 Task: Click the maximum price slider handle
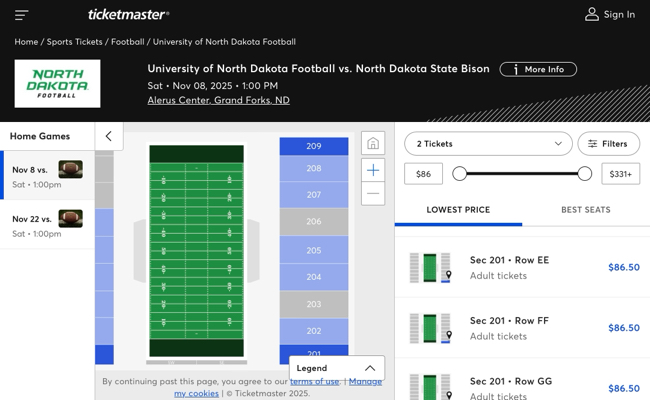click(x=584, y=174)
